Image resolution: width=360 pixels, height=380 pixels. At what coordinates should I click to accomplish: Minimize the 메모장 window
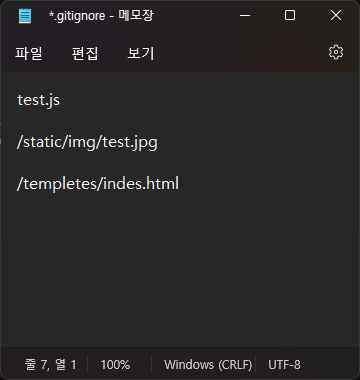pos(245,15)
